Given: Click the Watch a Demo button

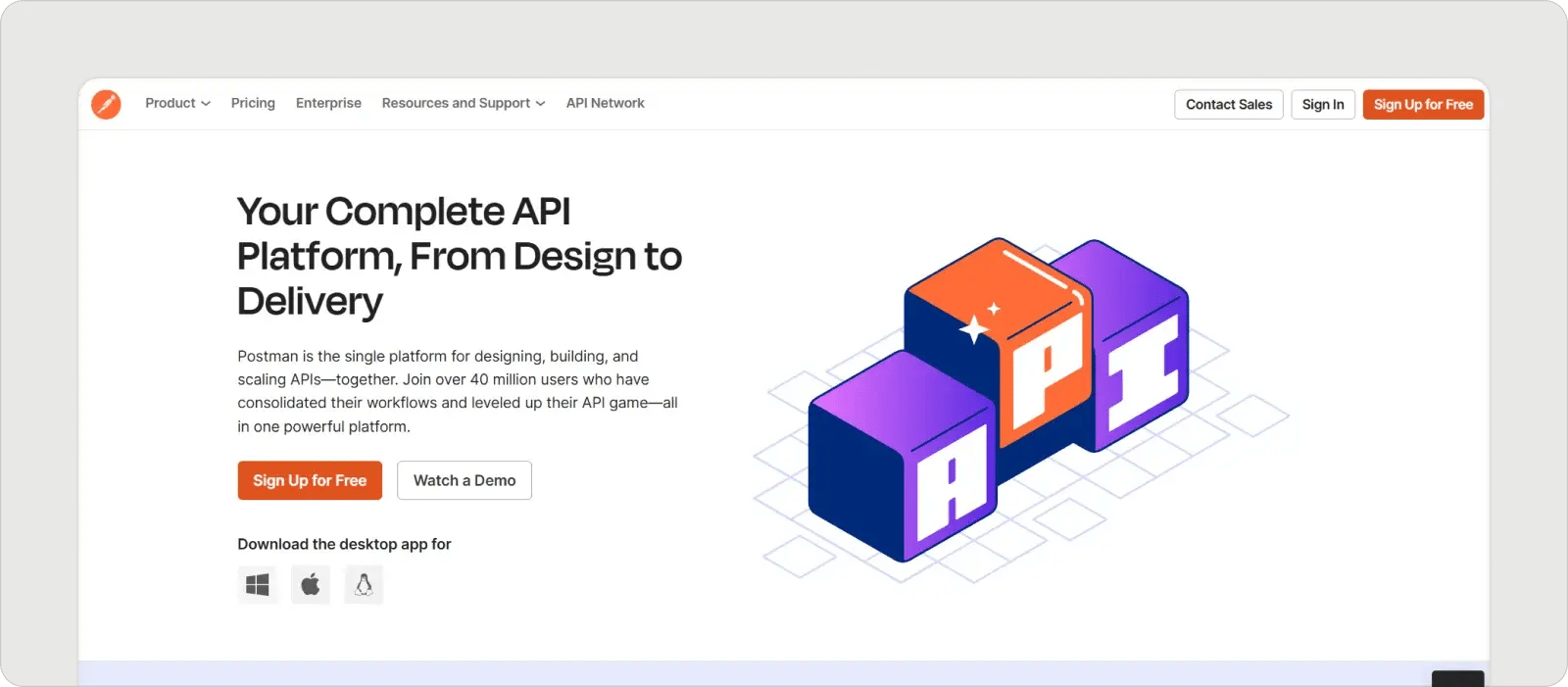Looking at the screenshot, I should 465,480.
